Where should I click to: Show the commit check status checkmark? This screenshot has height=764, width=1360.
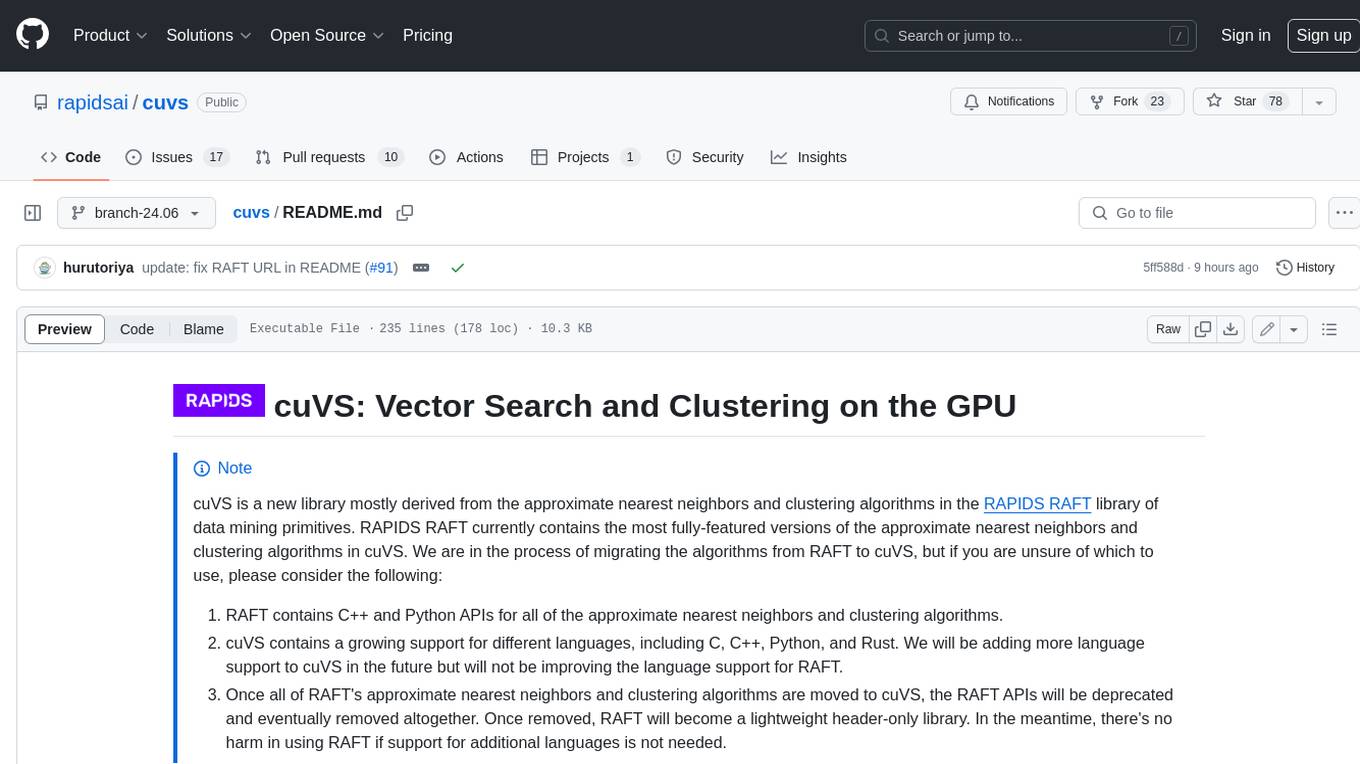(x=457, y=268)
